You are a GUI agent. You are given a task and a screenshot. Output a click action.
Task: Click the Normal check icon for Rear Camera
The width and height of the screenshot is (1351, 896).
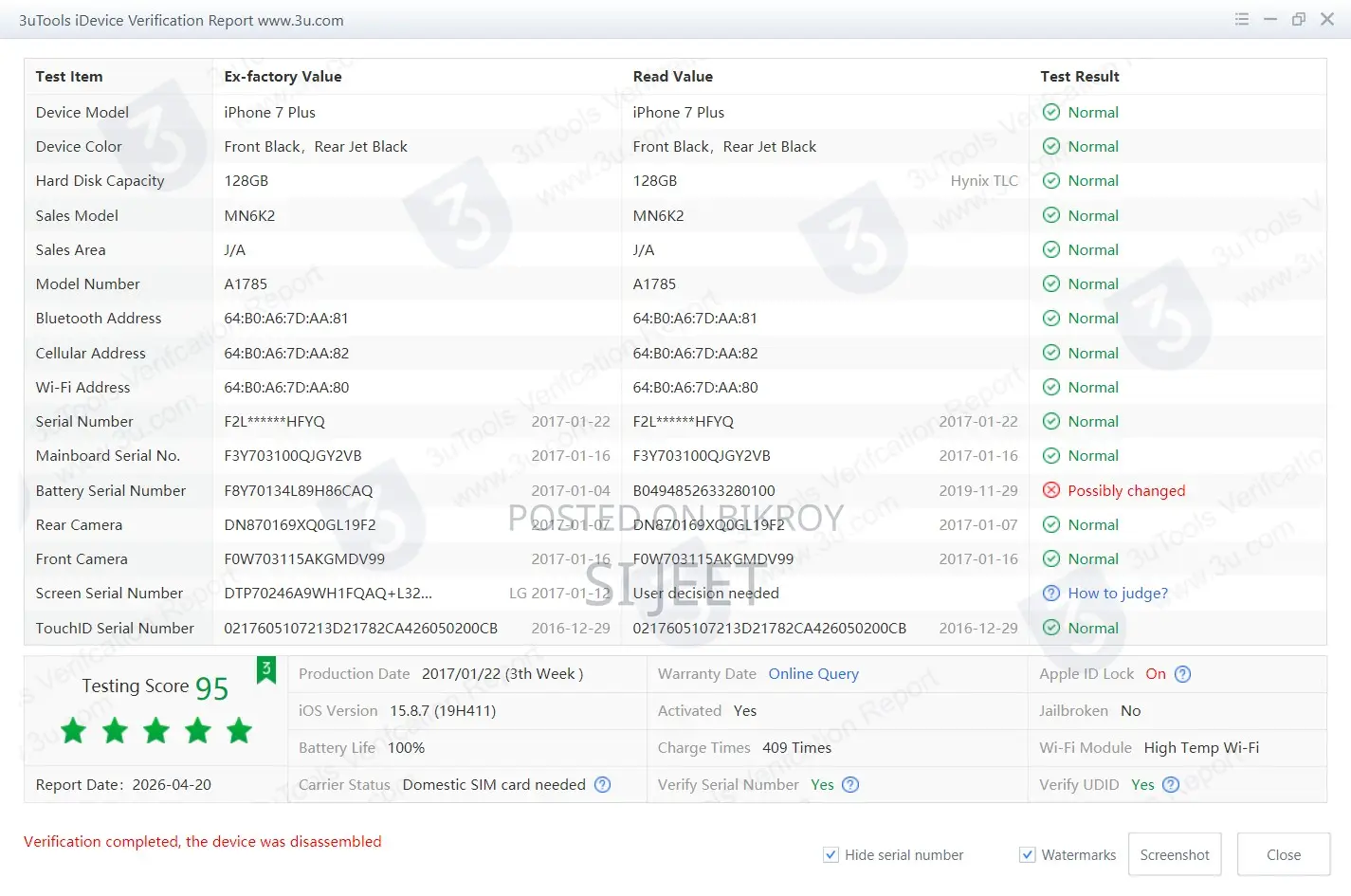[x=1051, y=524]
